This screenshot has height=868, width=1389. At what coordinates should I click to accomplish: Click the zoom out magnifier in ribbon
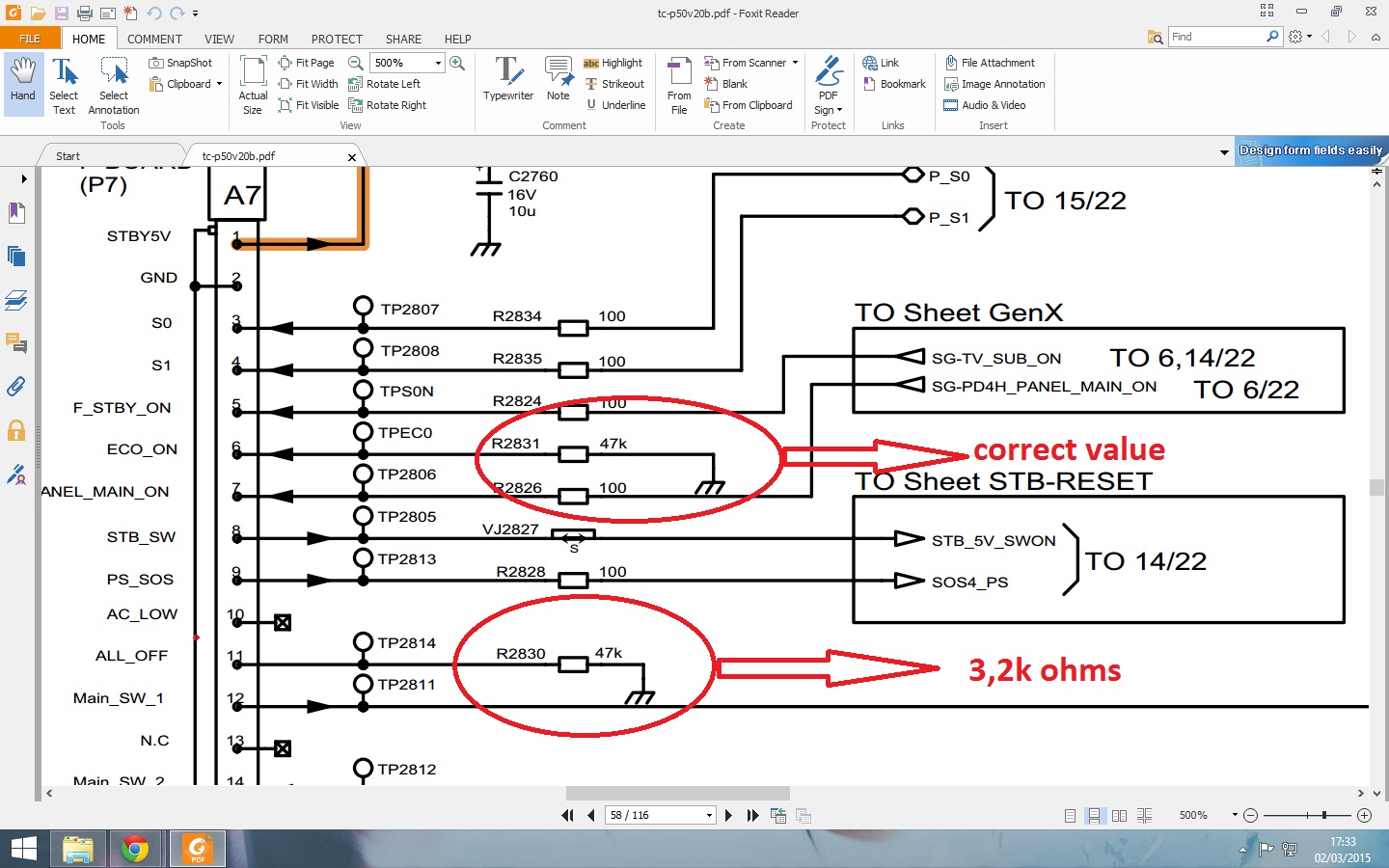point(355,63)
